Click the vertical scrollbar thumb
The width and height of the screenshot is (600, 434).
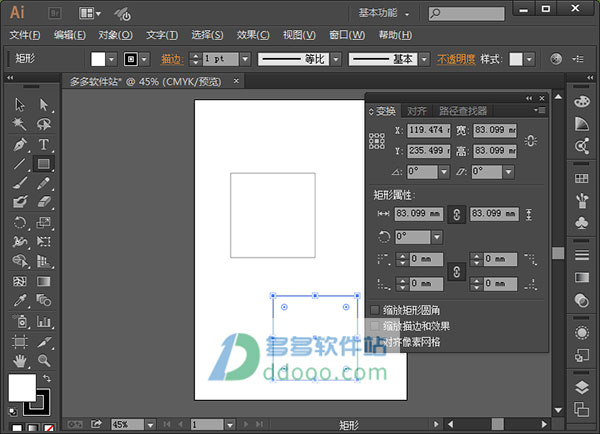pos(558,253)
